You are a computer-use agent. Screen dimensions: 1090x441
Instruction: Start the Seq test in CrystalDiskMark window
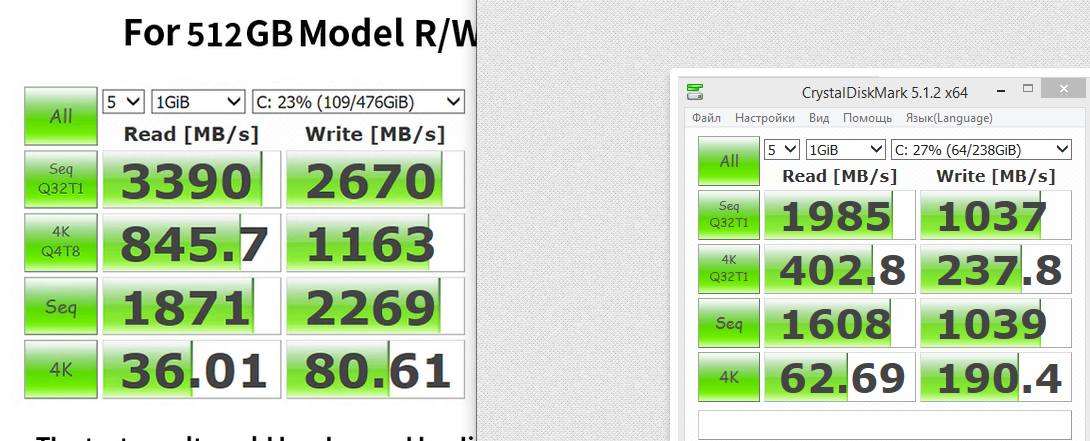729,322
